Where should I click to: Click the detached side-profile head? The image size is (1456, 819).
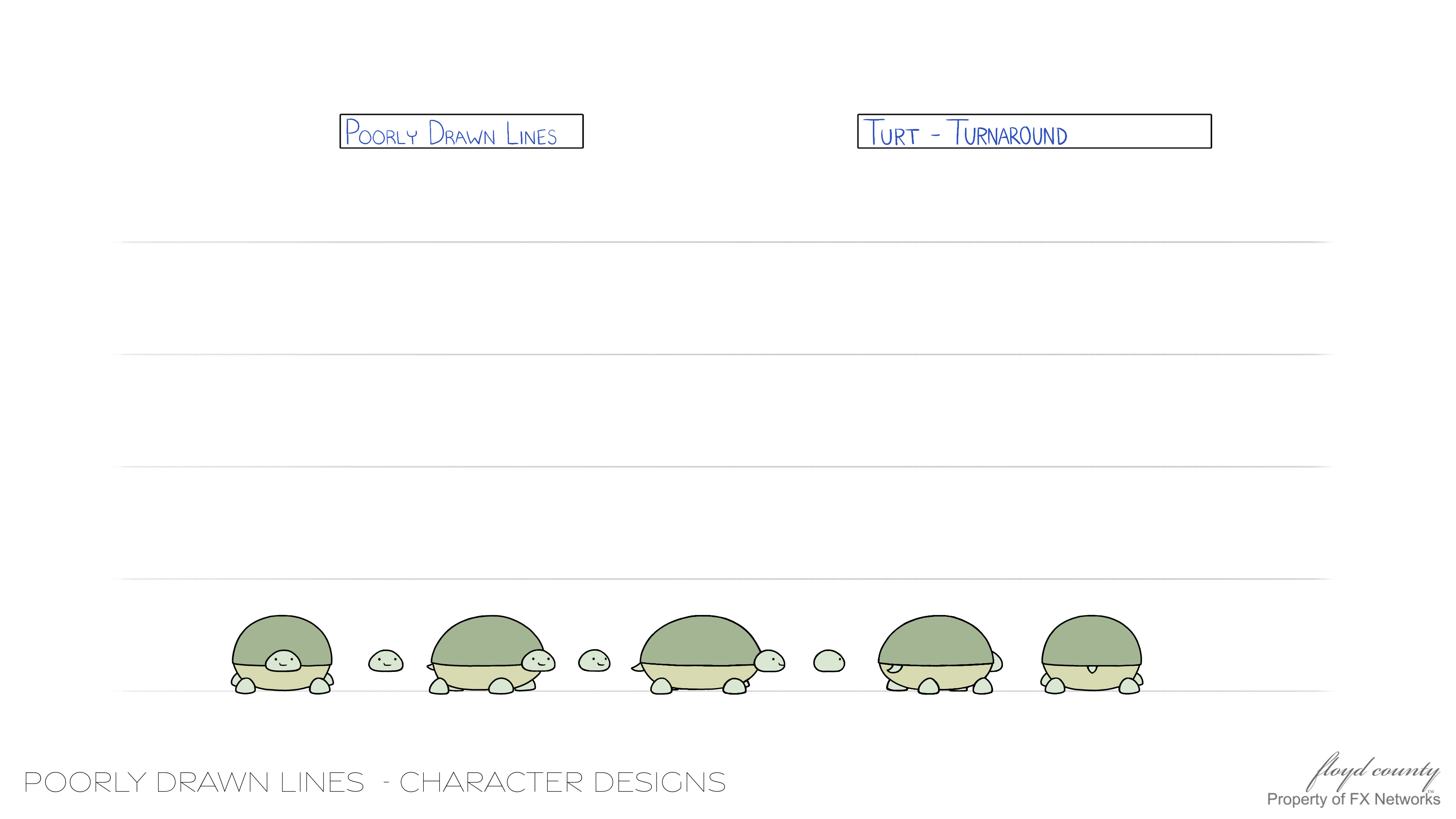coord(828,661)
